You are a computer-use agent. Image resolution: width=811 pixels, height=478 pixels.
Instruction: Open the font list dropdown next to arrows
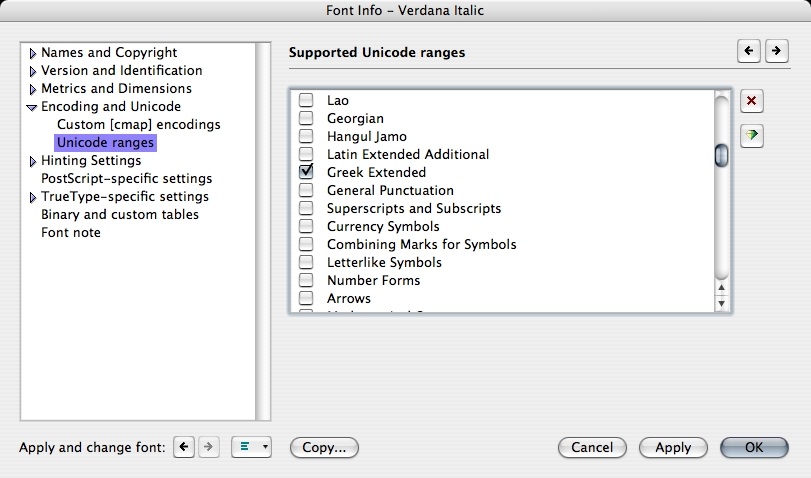click(x=251, y=447)
